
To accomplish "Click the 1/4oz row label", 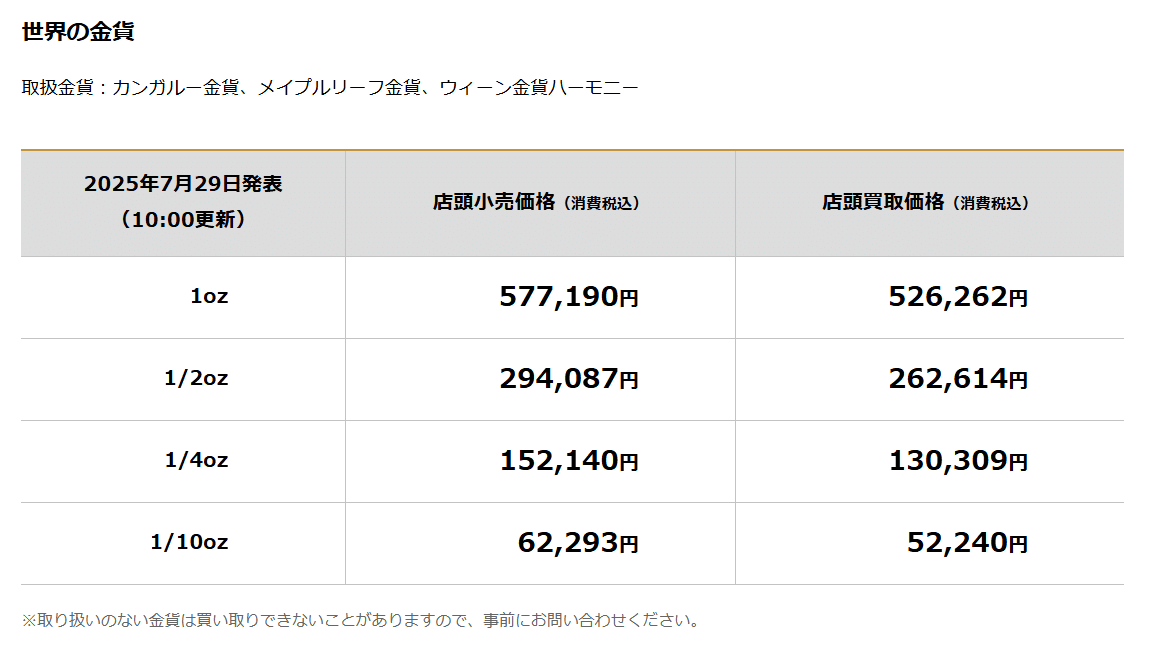I will pyautogui.click(x=196, y=460).
